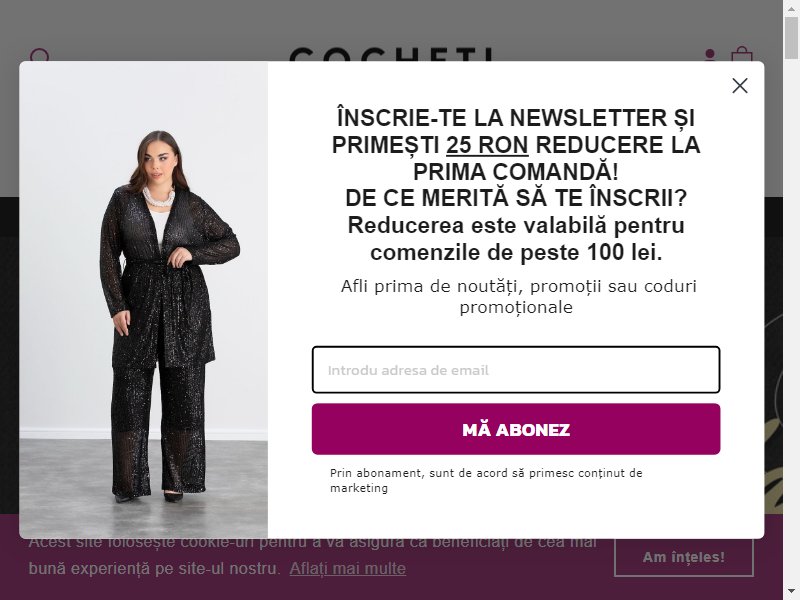This screenshot has height=600, width=800.
Task: Open the search magnifier icon in header
Action: (x=39, y=55)
